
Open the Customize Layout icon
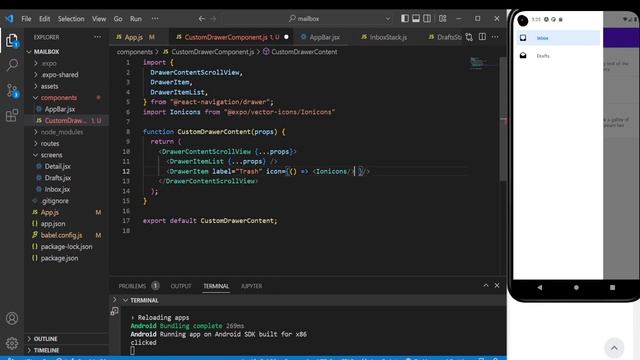442,18
